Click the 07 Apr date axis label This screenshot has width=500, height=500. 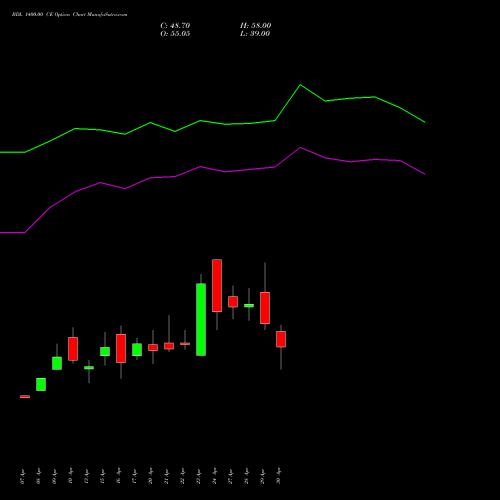[22, 476]
